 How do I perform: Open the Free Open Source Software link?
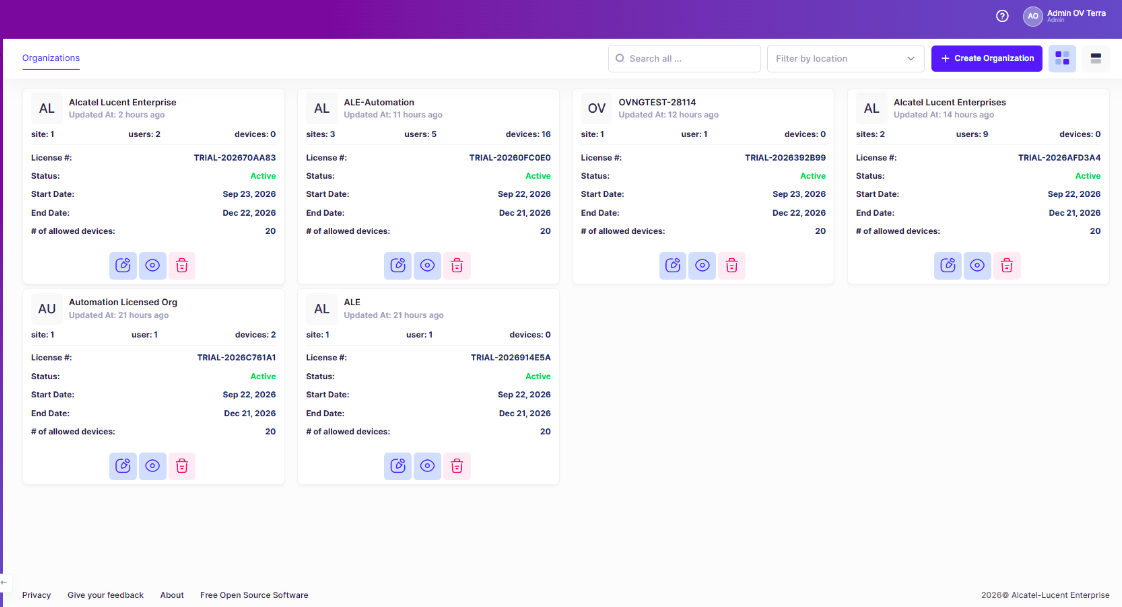tap(254, 595)
